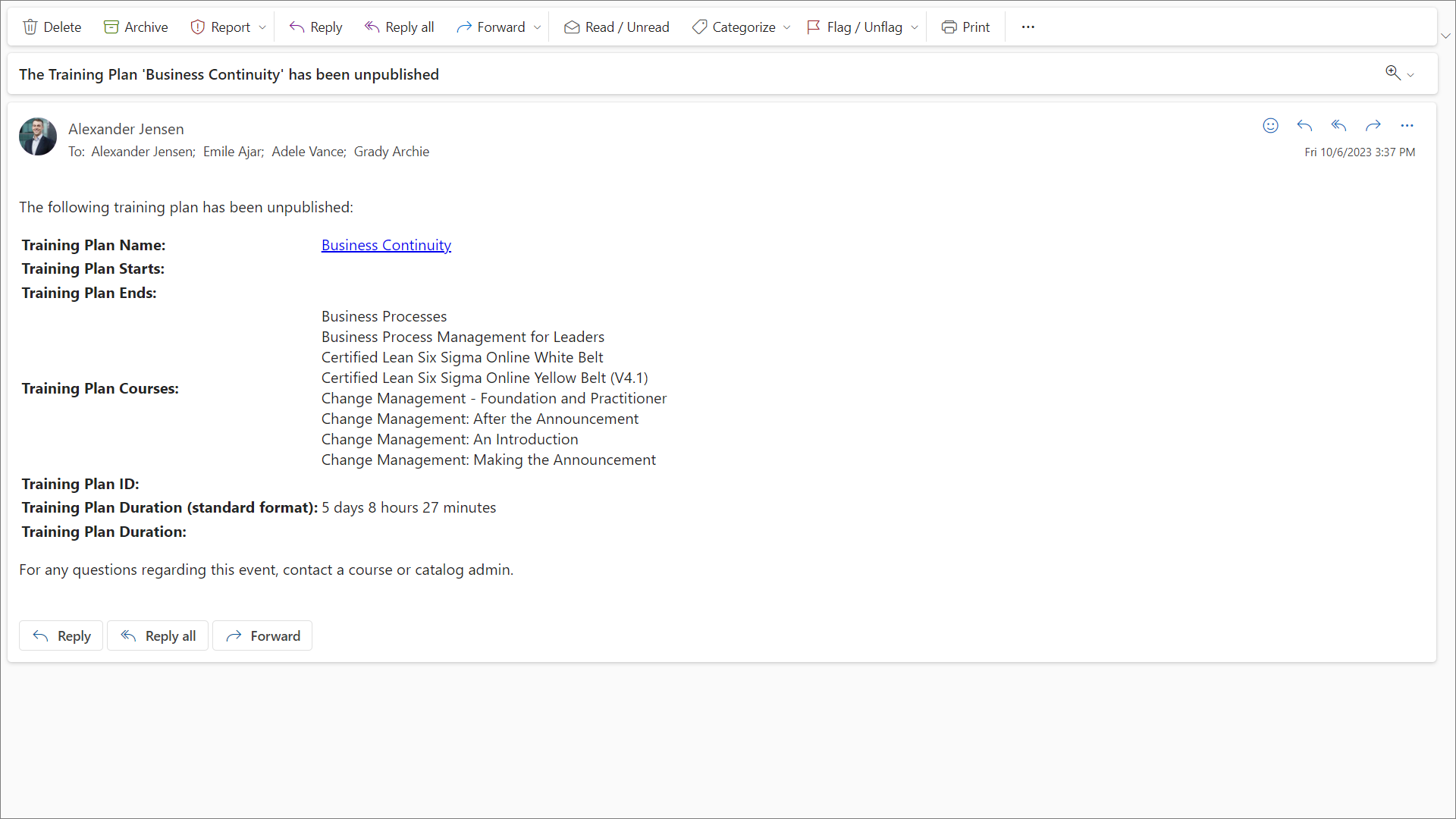Open more actions ellipsis in message header
This screenshot has height=819, width=1456.
click(1407, 126)
